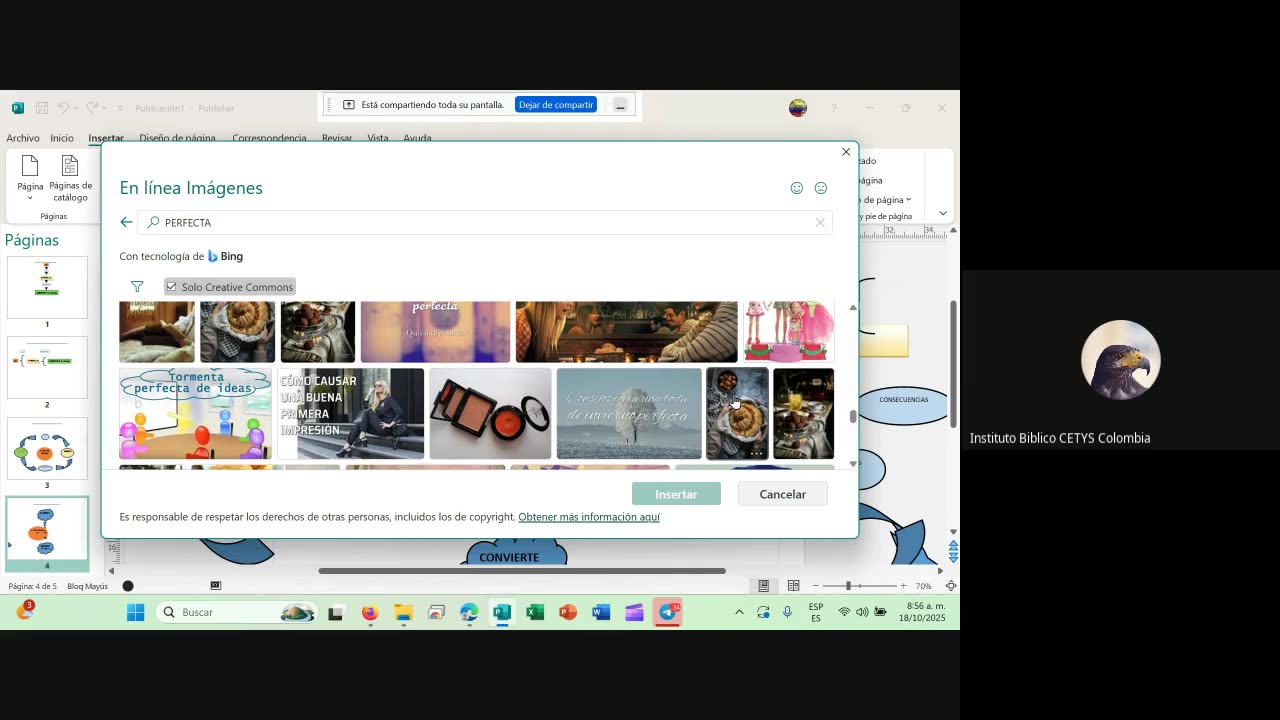Screen dimensions: 1280x720
Task: Zoom out with the minus button
Action: [x=816, y=586]
